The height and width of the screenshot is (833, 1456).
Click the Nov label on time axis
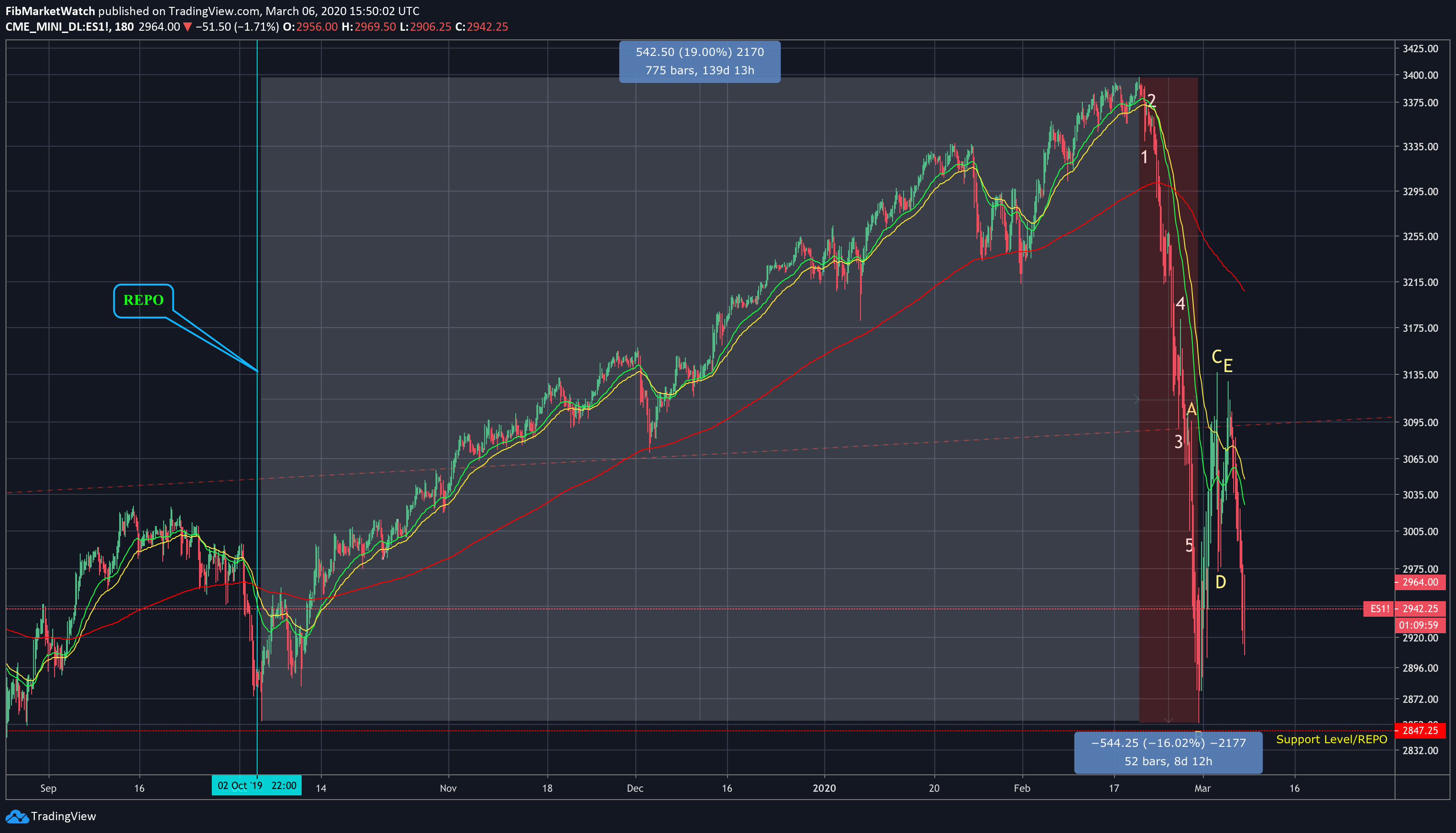[448, 789]
